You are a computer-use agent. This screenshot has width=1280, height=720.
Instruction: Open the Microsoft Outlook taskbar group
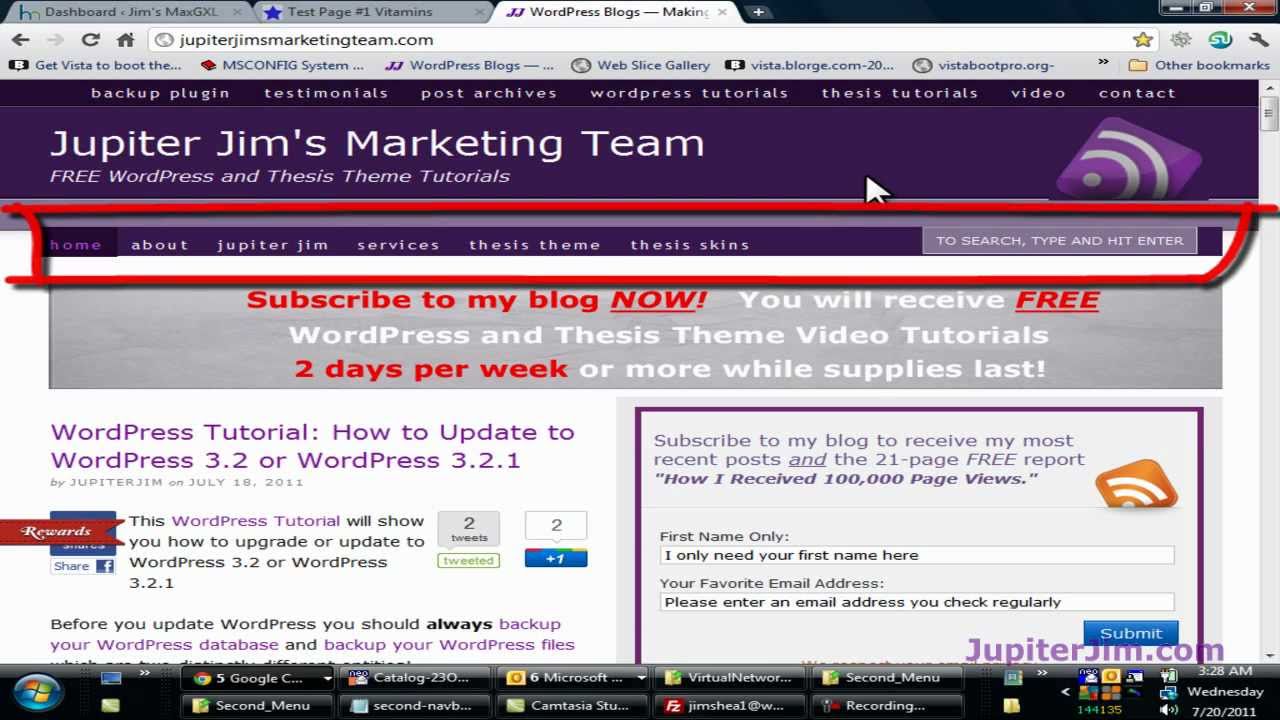click(x=573, y=678)
